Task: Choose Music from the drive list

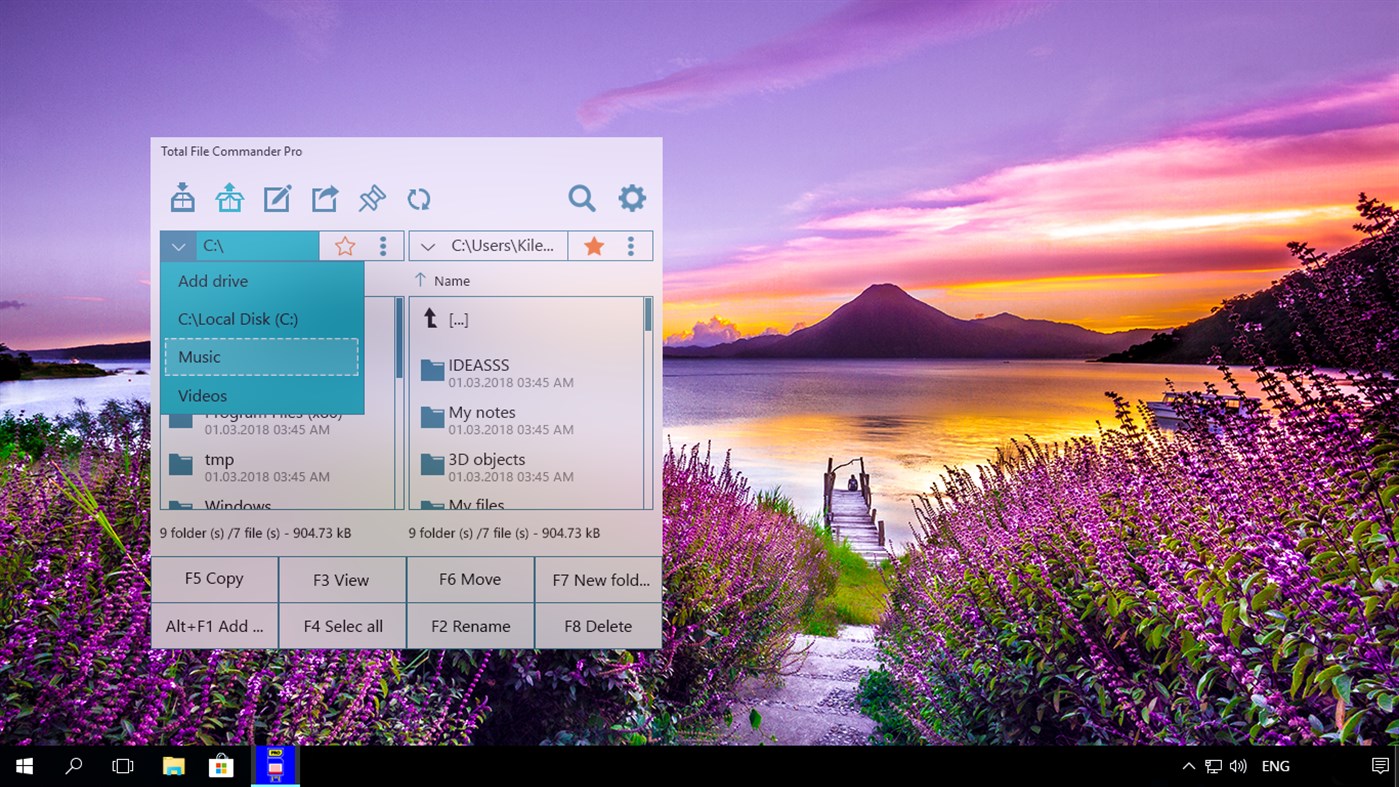Action: [199, 357]
